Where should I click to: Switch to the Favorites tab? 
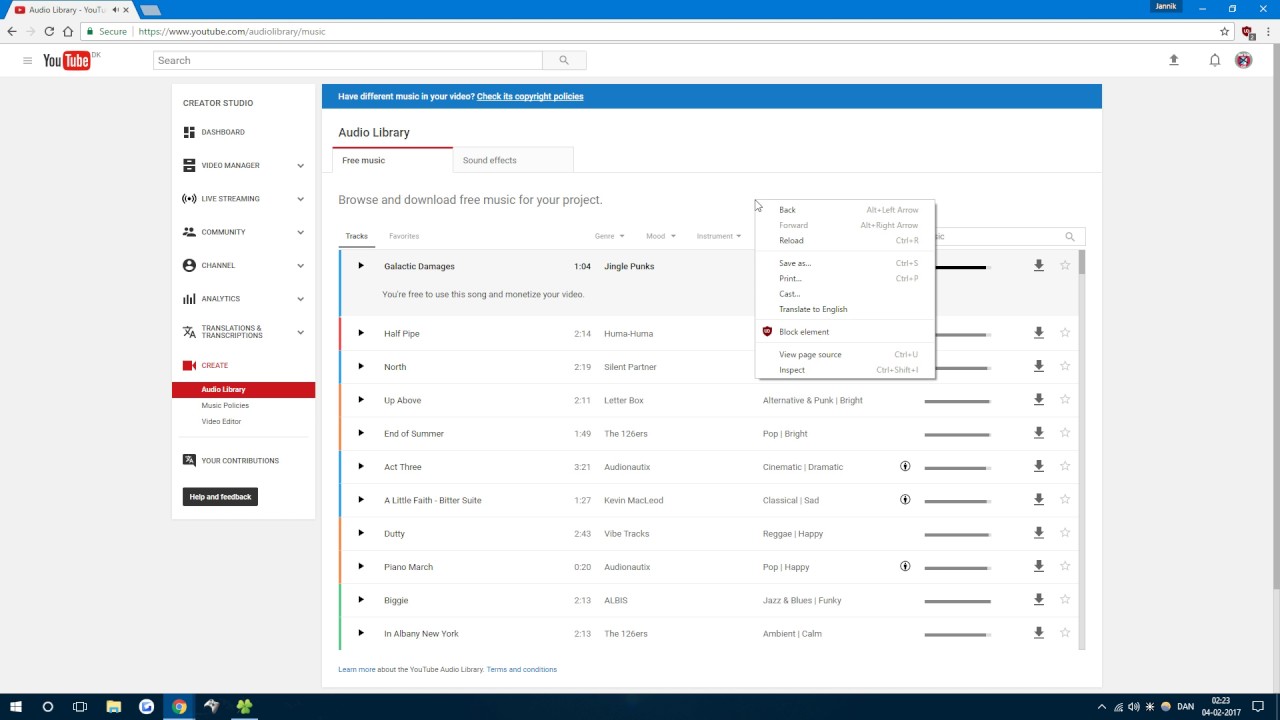(x=404, y=236)
